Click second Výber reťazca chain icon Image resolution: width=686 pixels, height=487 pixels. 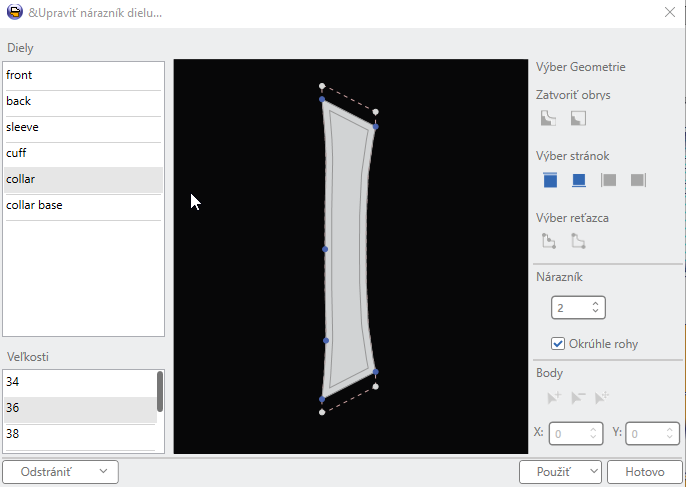click(578, 241)
